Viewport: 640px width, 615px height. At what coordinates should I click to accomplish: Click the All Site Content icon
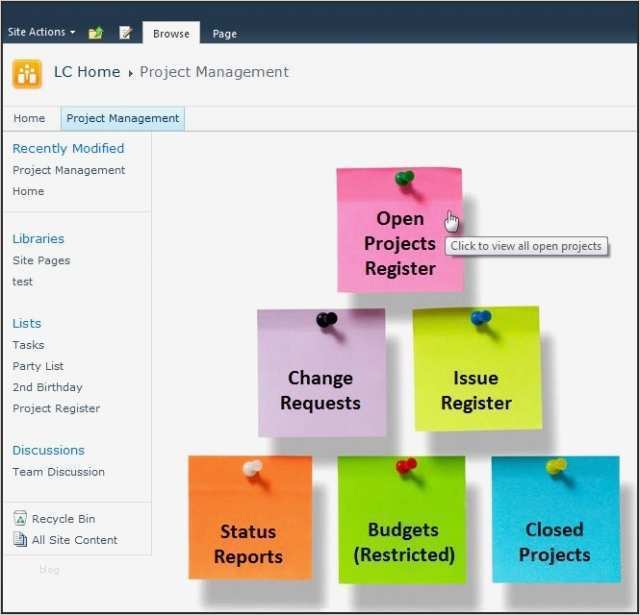(20, 540)
